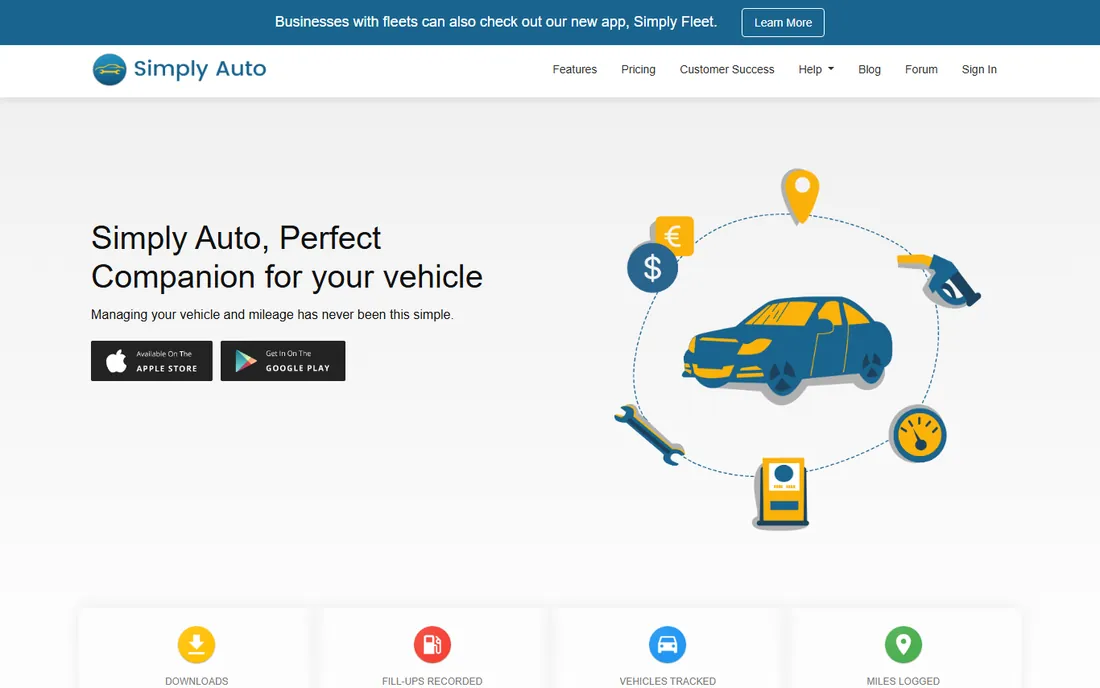The height and width of the screenshot is (688, 1100).
Task: Click the Learn More button
Action: [x=783, y=22]
